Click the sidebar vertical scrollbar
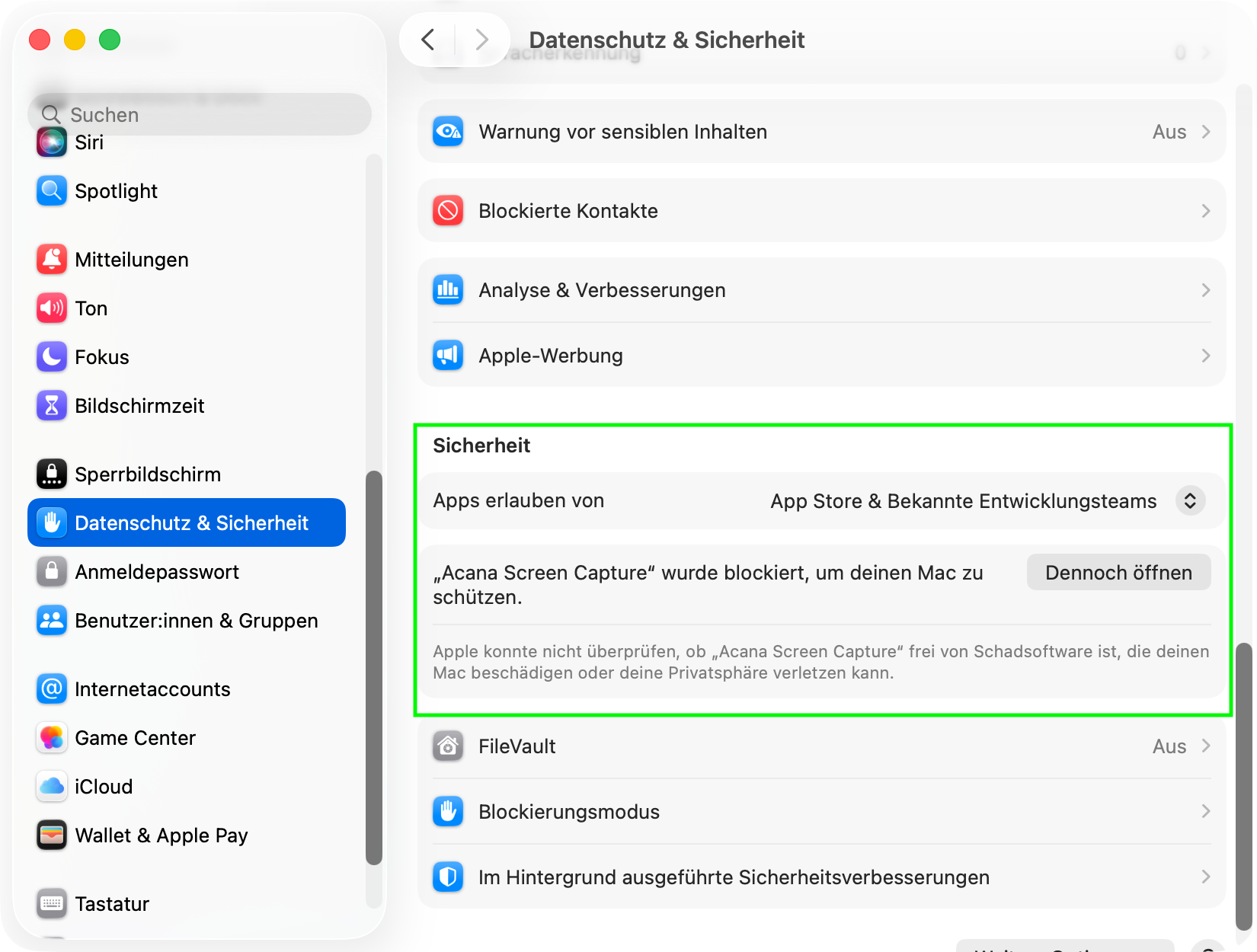 [x=373, y=667]
